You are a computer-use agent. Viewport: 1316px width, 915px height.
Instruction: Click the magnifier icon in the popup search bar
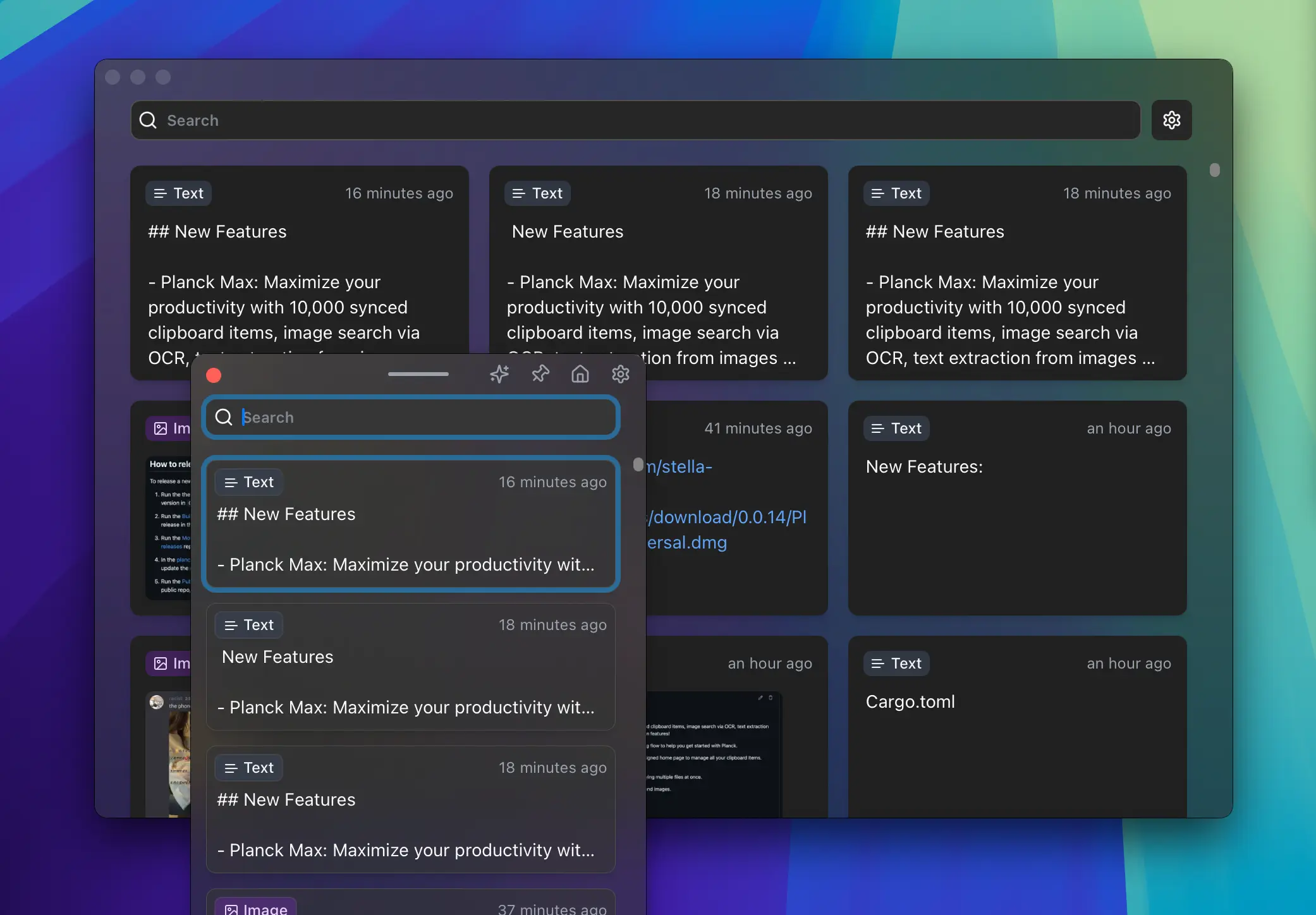(224, 417)
